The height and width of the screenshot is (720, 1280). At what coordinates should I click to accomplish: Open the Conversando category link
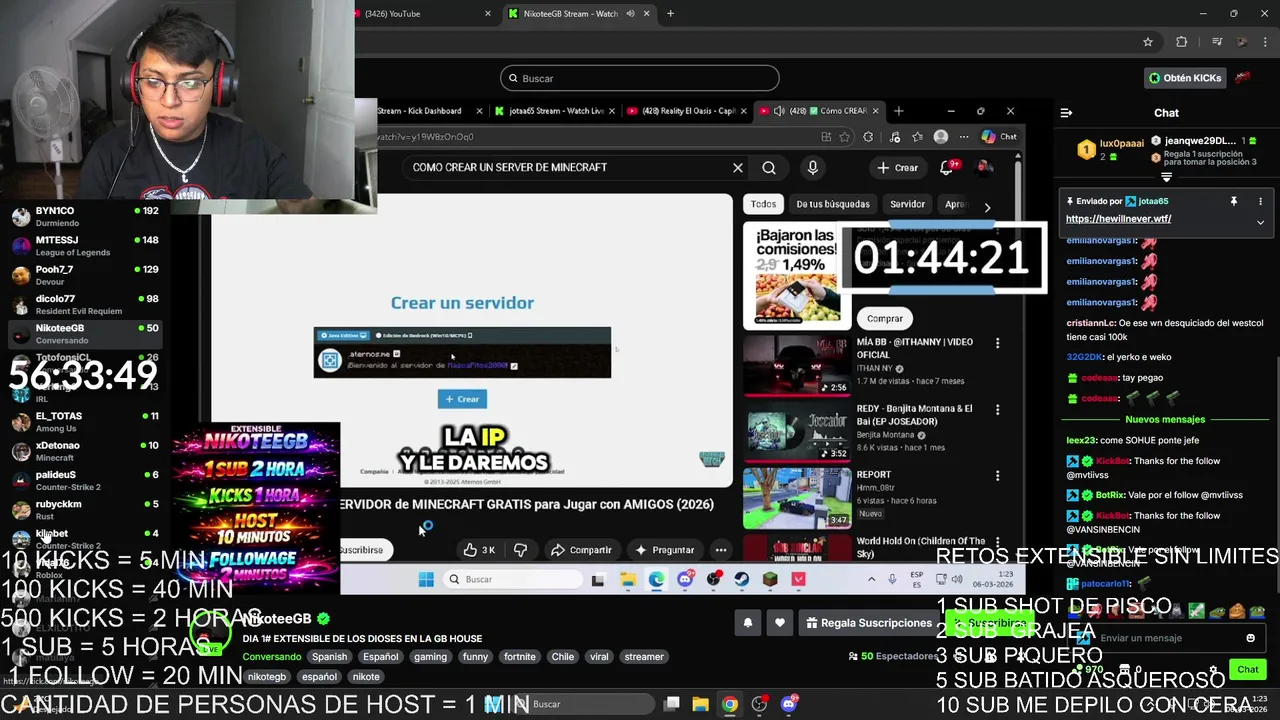coord(272,657)
